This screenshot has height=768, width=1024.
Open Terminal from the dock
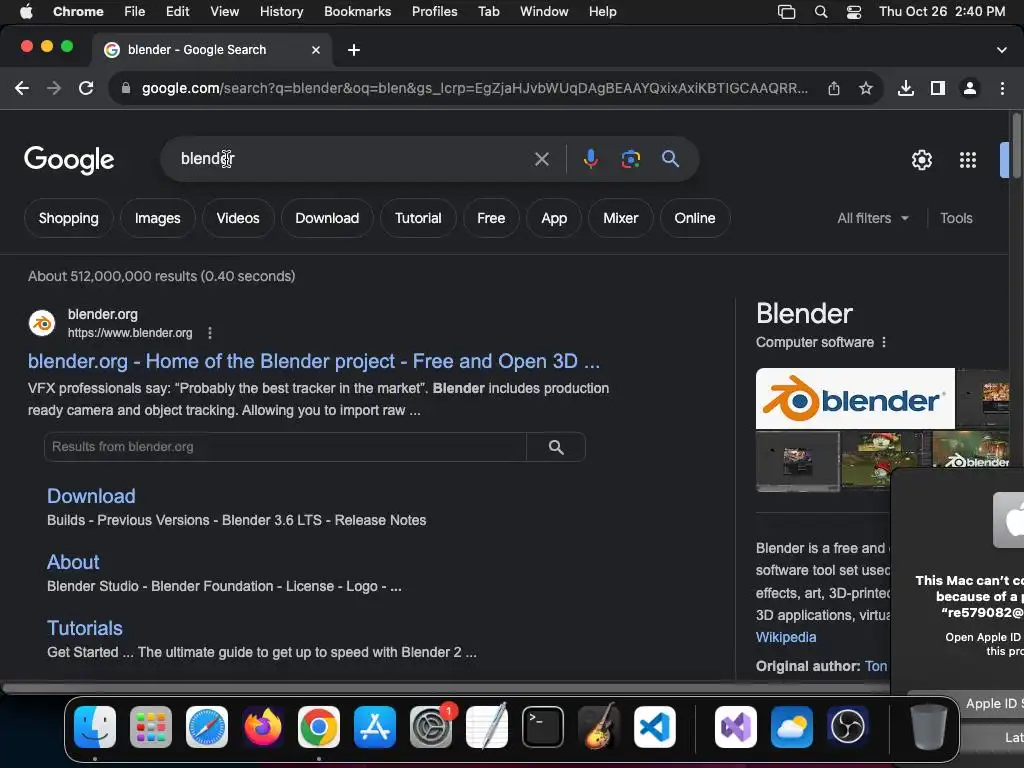coord(543,727)
